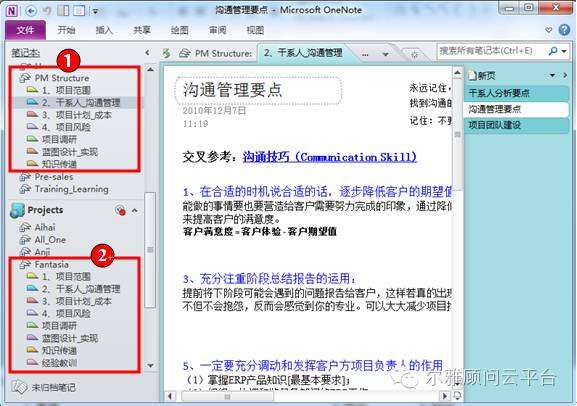
Task: Toggle Full Page View icon in title bar
Action: [79, 11]
